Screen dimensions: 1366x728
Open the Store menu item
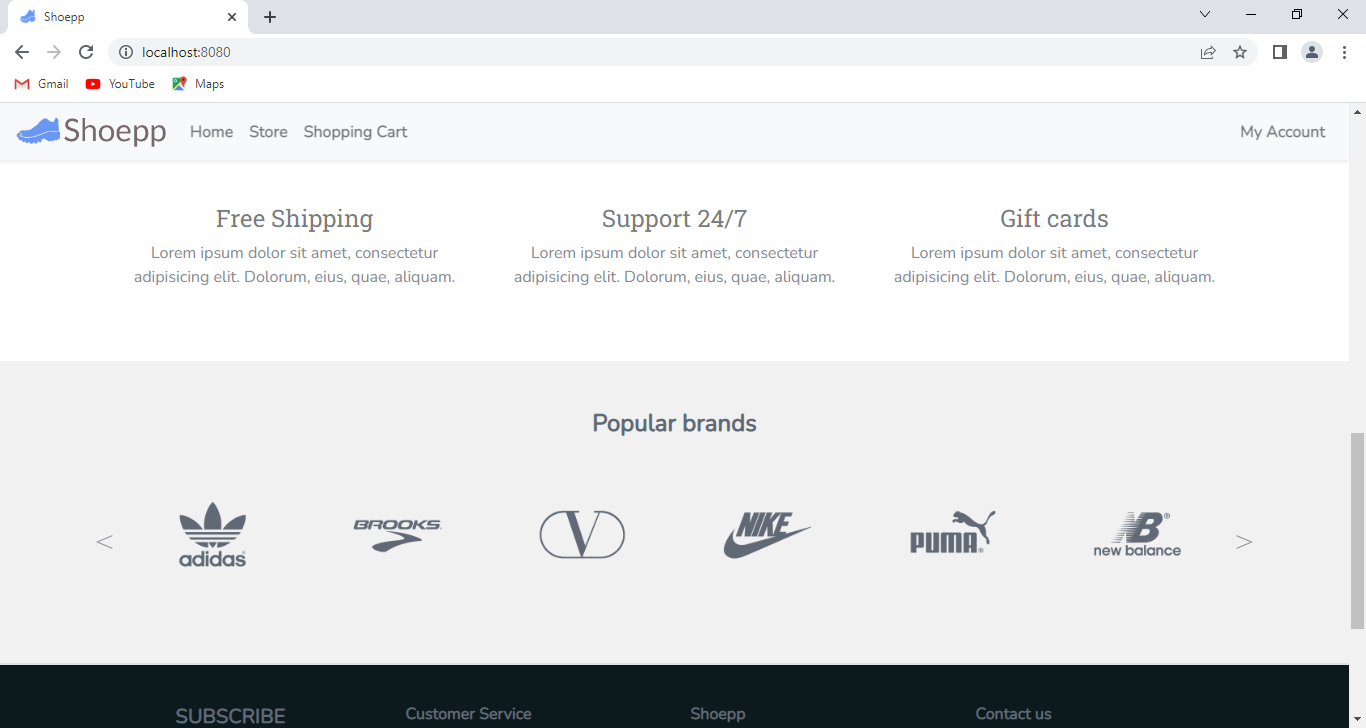pyautogui.click(x=268, y=131)
